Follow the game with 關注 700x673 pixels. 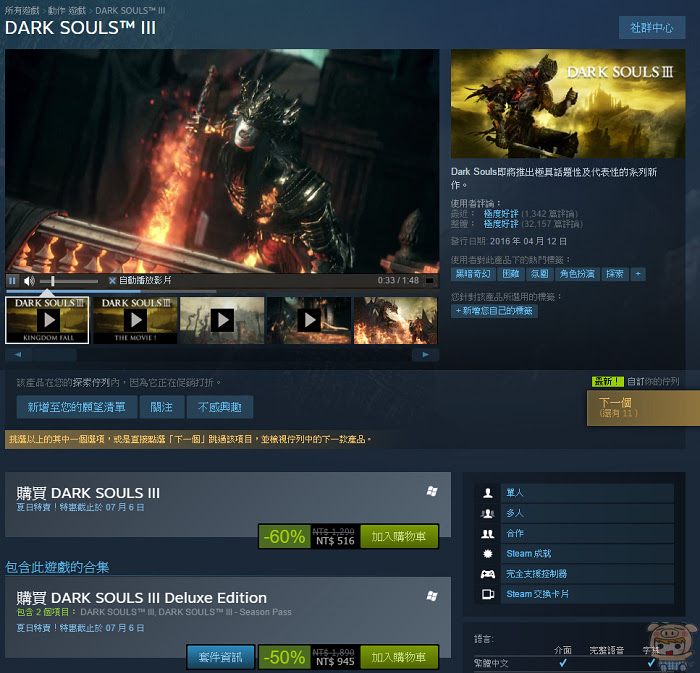[x=162, y=407]
